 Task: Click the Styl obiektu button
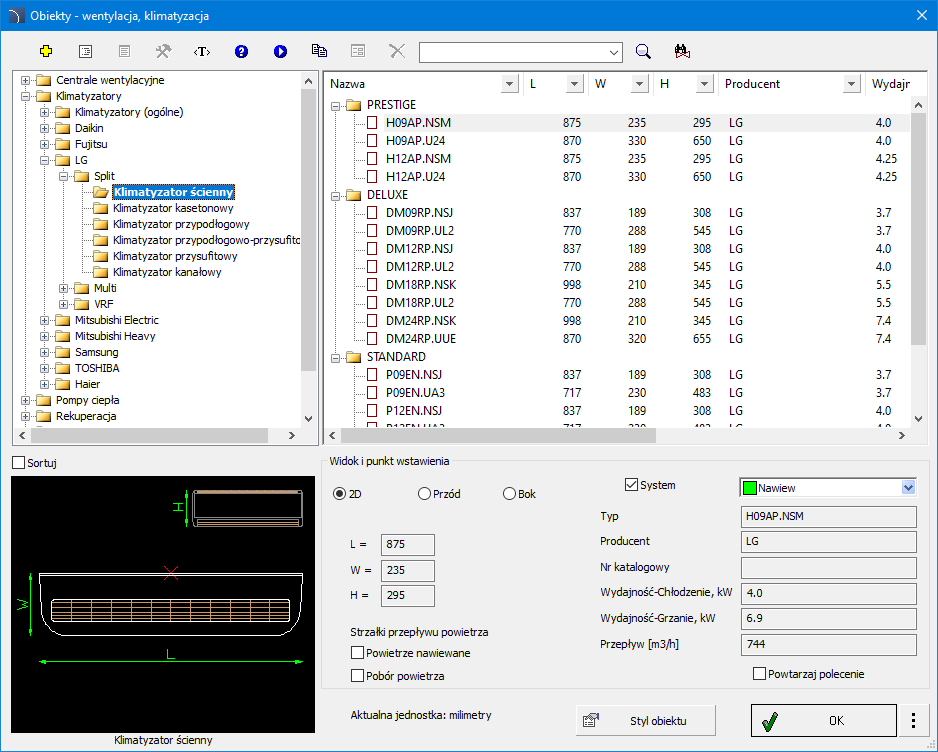646,720
